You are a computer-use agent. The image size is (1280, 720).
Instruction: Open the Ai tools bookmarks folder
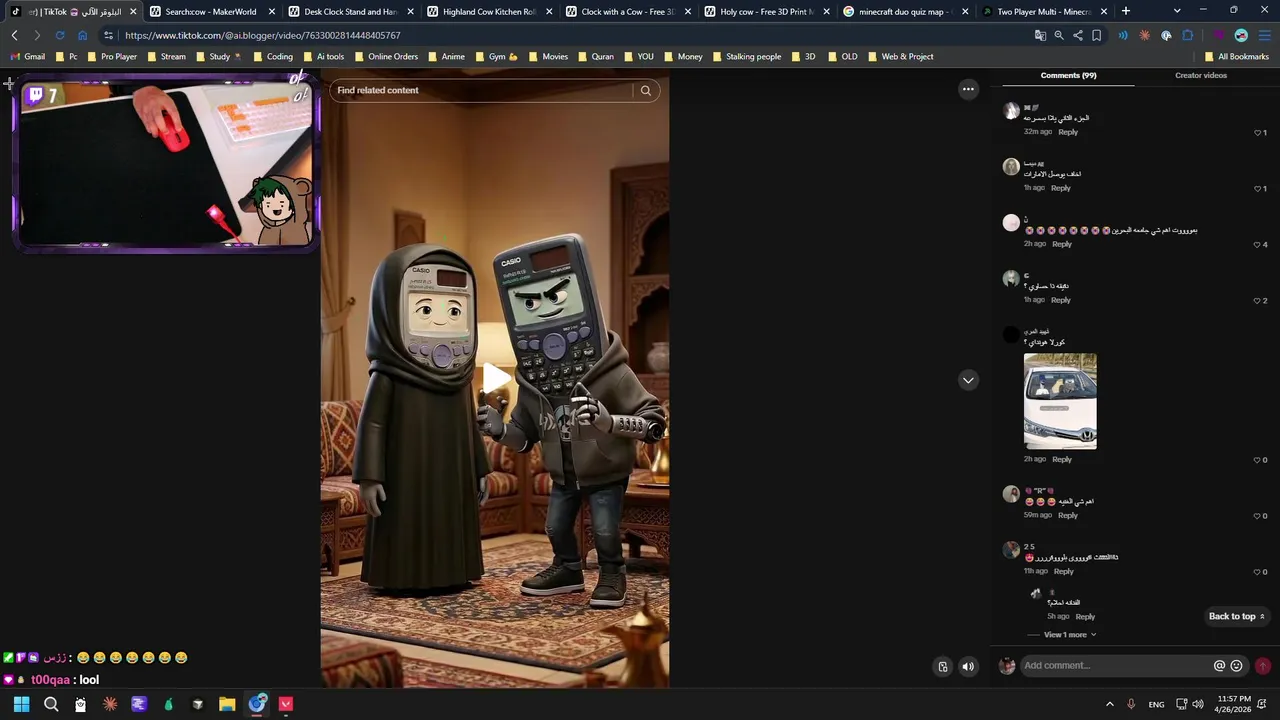pos(323,57)
